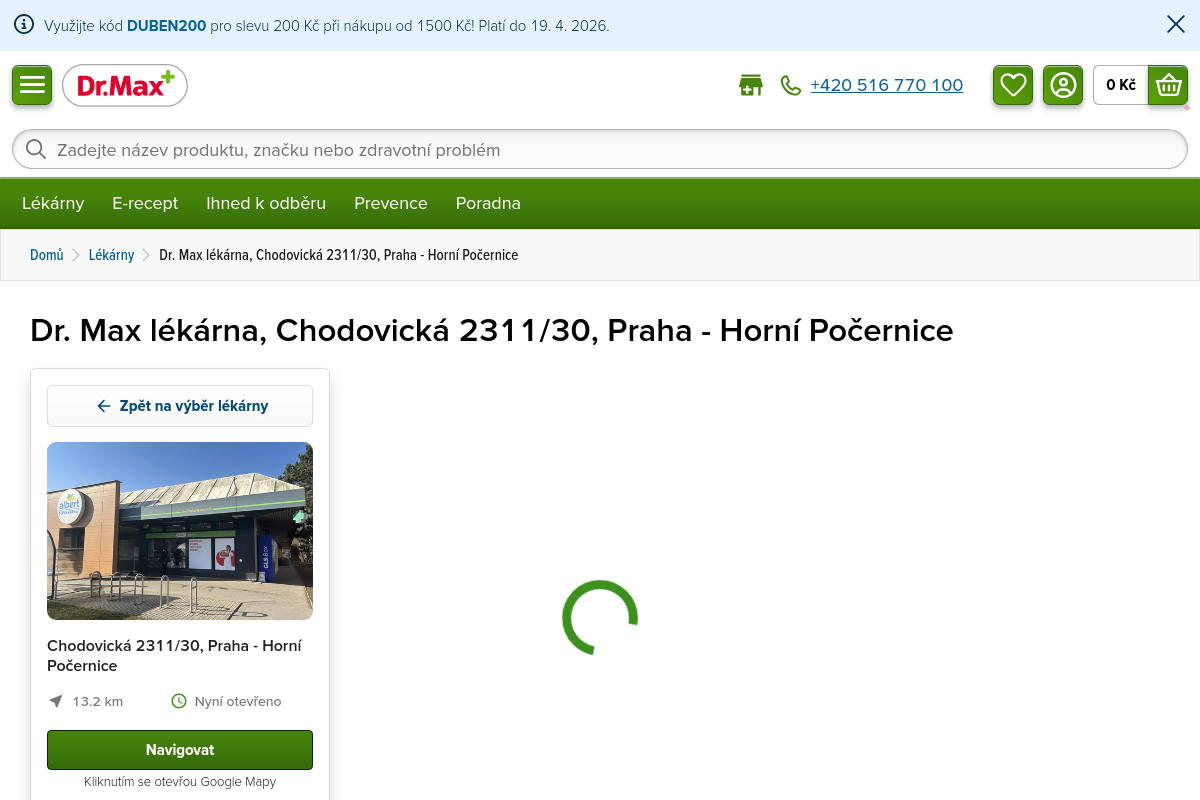Viewport: 1200px width, 800px height.
Task: Open the favorites heart wishlist
Action: tap(1013, 85)
